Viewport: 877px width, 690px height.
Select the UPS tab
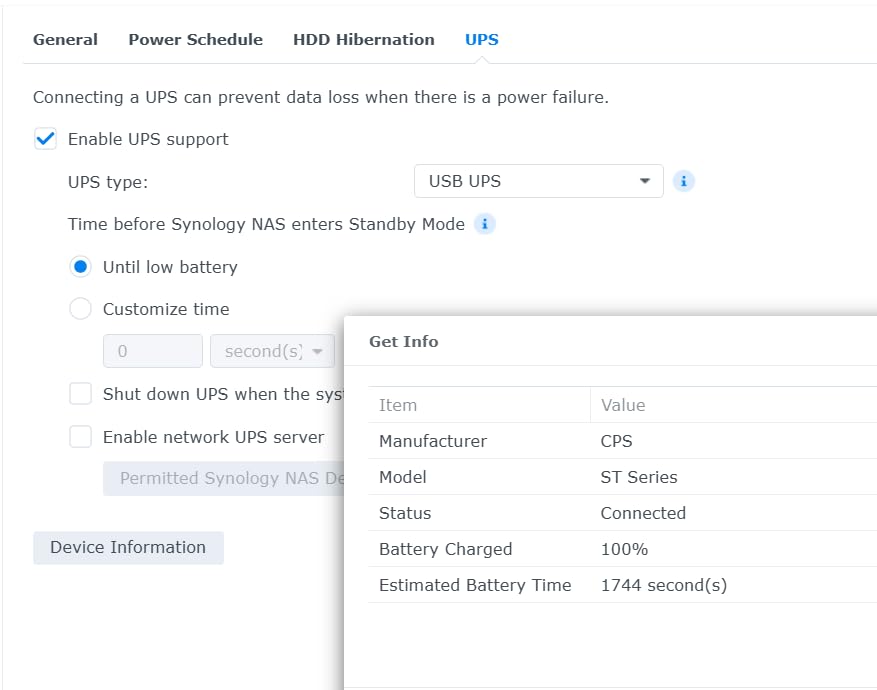coord(481,40)
